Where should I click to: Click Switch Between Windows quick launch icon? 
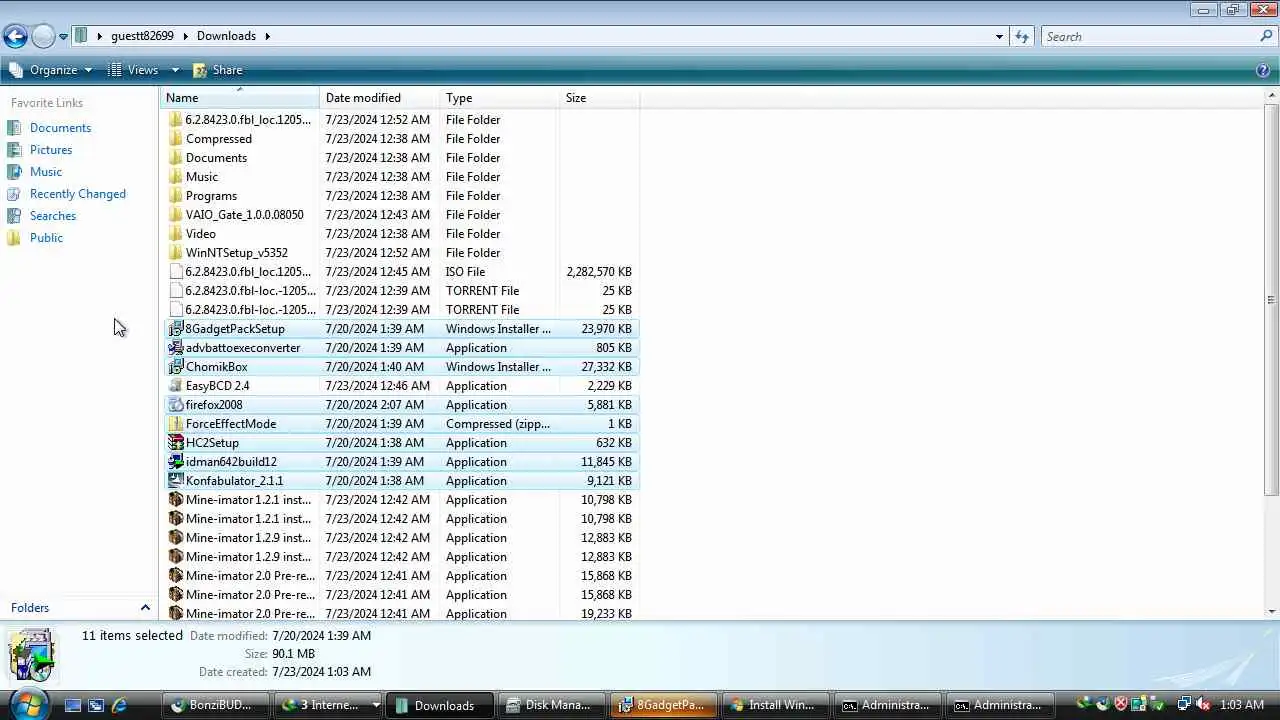pos(96,705)
